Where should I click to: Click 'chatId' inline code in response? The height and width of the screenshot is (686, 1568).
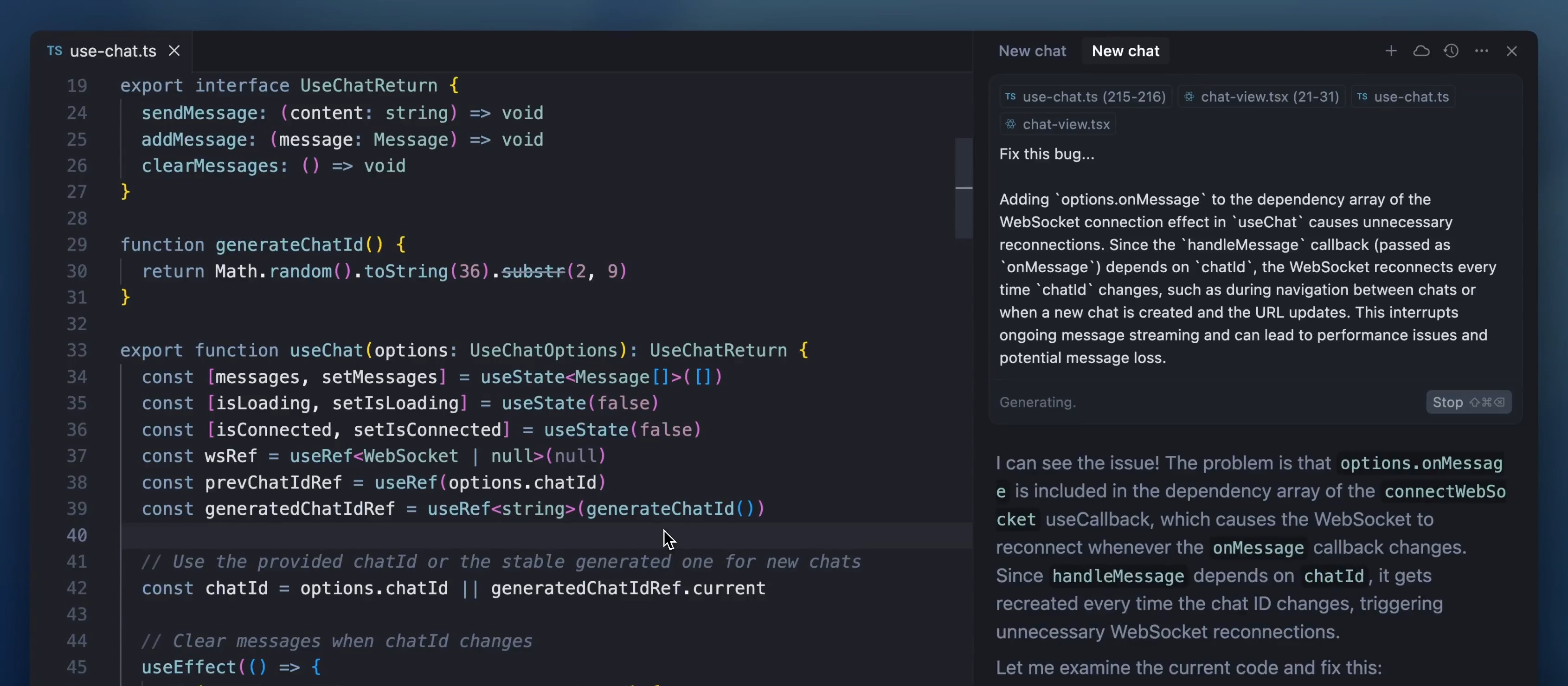(1333, 576)
